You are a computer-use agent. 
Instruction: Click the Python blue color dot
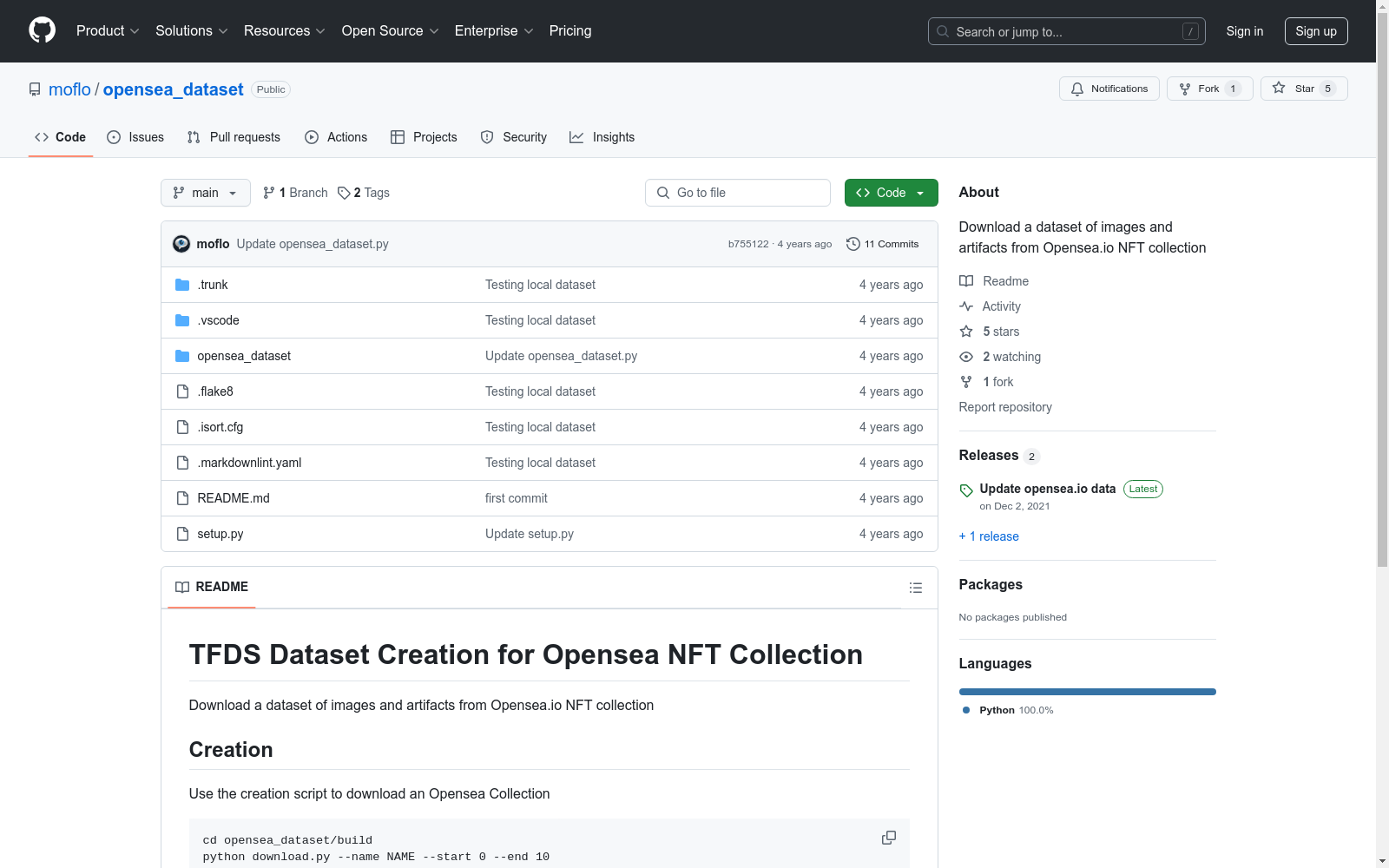click(966, 710)
